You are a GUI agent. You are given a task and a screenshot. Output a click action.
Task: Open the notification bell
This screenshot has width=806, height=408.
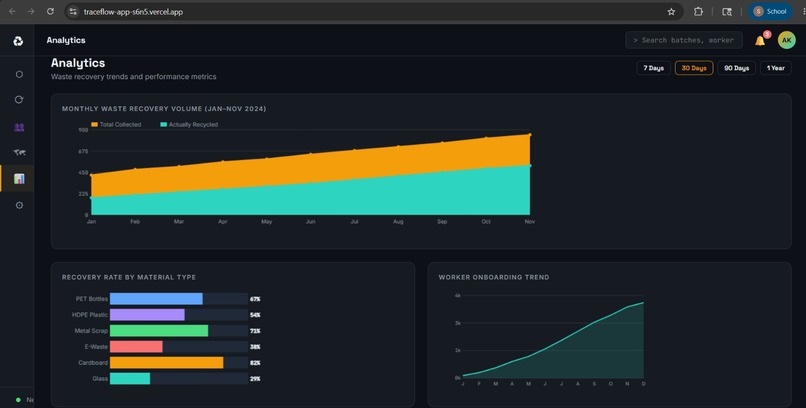pyautogui.click(x=760, y=41)
